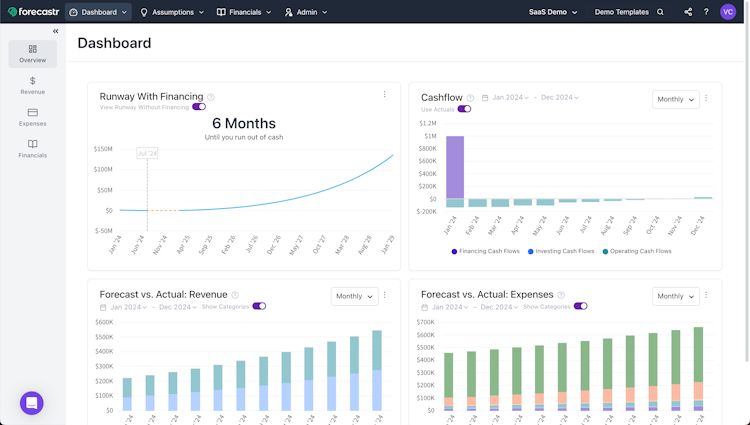Click the Dashboard page heading
Viewport: 750px width, 425px height.
[x=114, y=43]
